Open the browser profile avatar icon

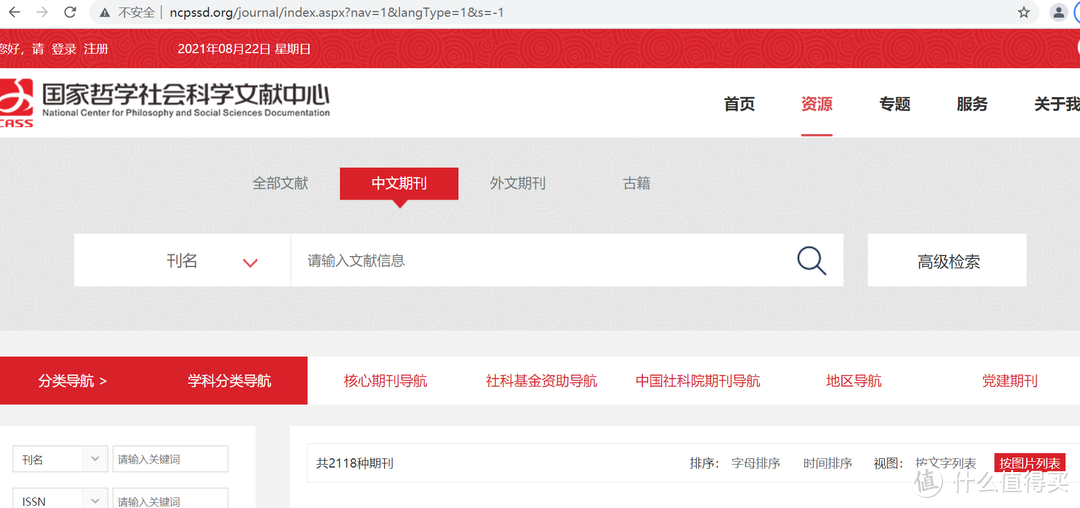tap(1058, 12)
